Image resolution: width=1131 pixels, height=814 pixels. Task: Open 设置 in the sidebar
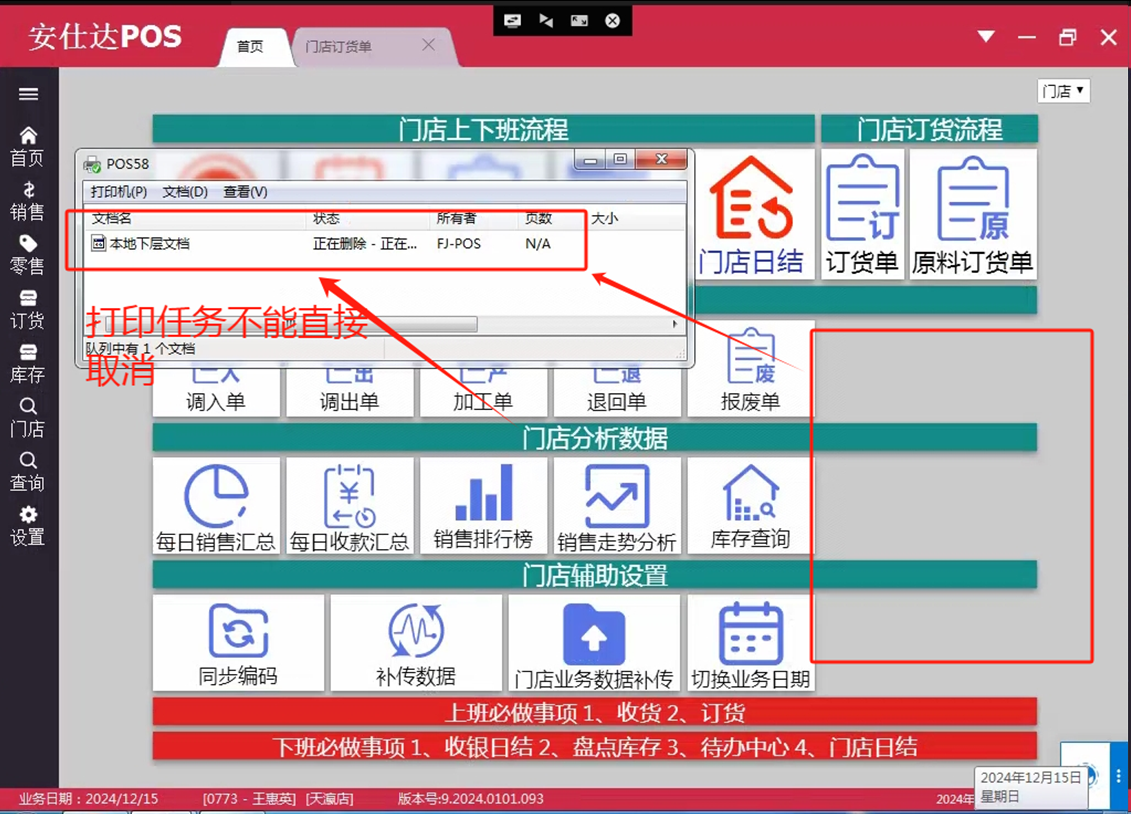(28, 526)
